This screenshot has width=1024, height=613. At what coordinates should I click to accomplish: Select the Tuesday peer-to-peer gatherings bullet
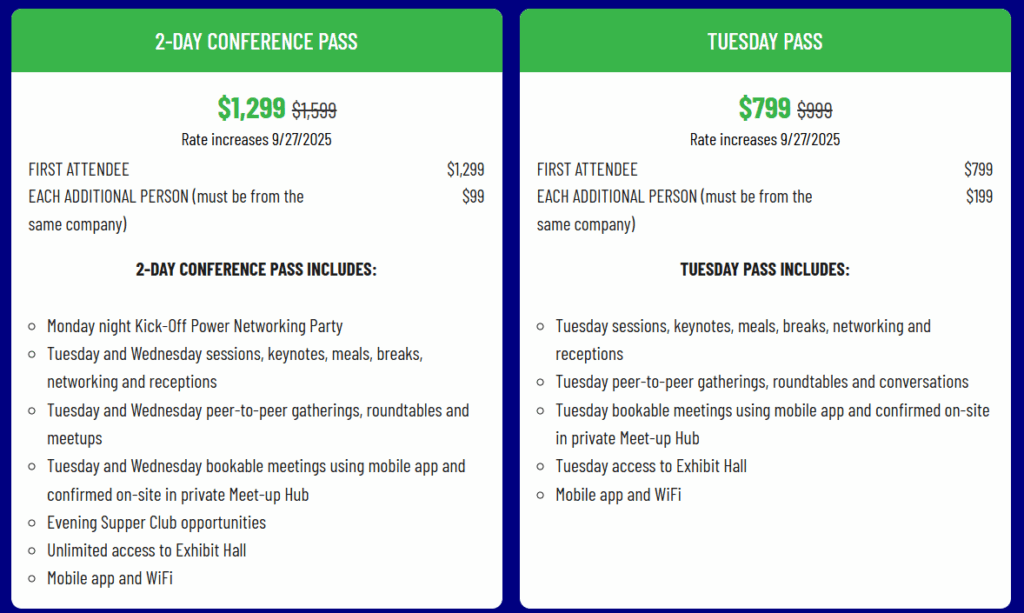pos(762,382)
